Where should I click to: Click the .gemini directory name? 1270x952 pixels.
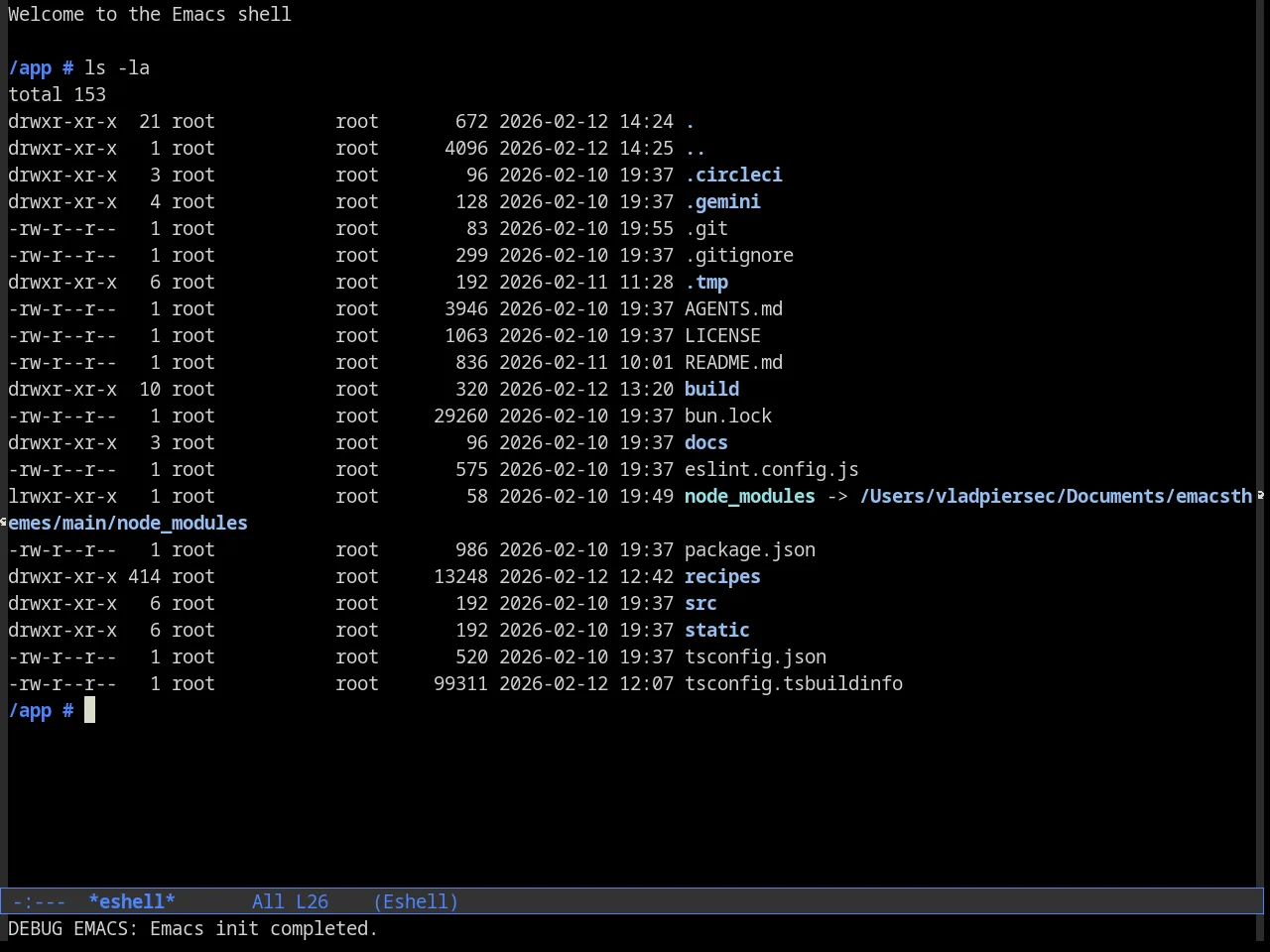coord(722,201)
